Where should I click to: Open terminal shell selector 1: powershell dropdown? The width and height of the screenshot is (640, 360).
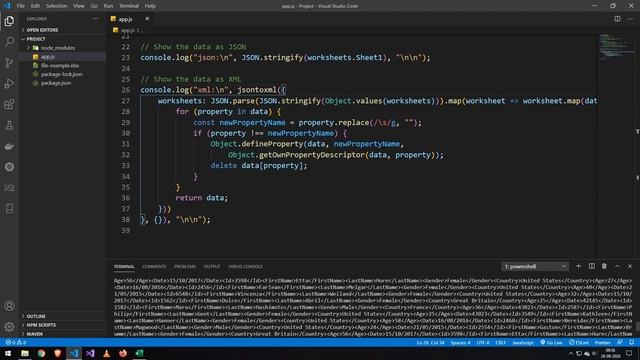click(535, 267)
